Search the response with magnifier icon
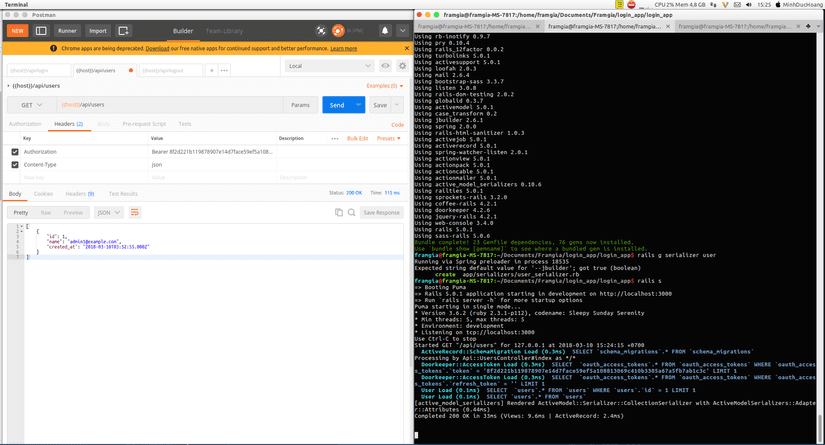Screen dimensions: 825x445 click(x=351, y=212)
